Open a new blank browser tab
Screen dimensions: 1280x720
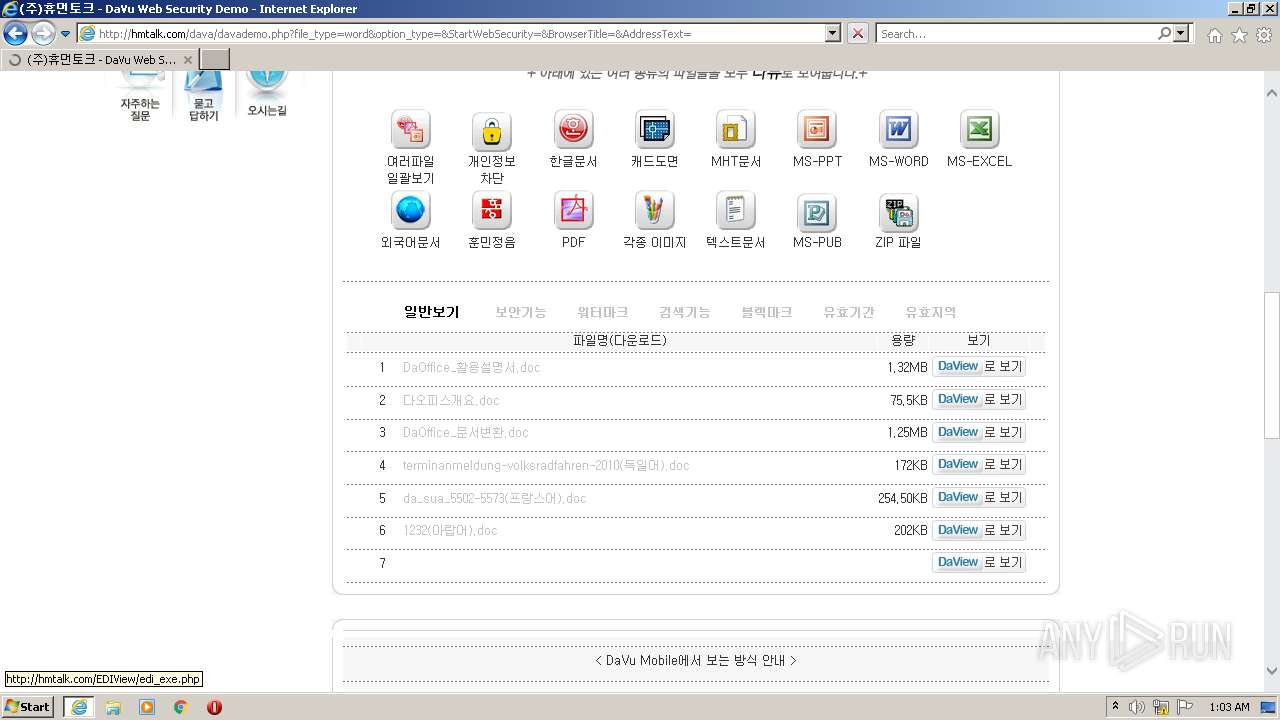[215, 59]
